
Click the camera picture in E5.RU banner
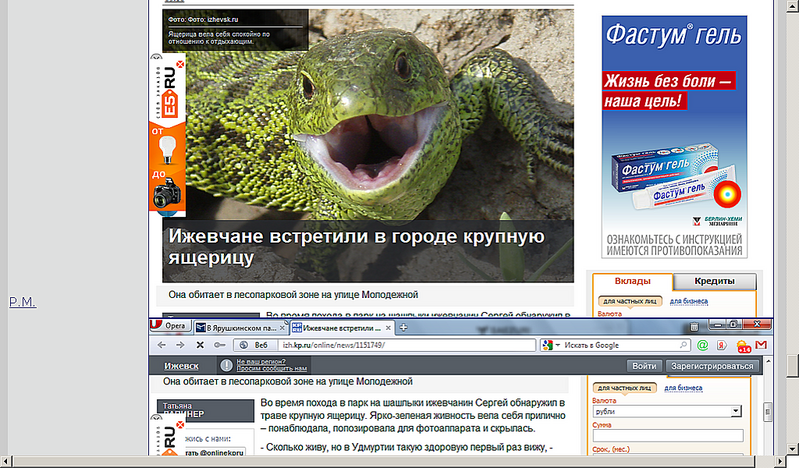[167, 195]
